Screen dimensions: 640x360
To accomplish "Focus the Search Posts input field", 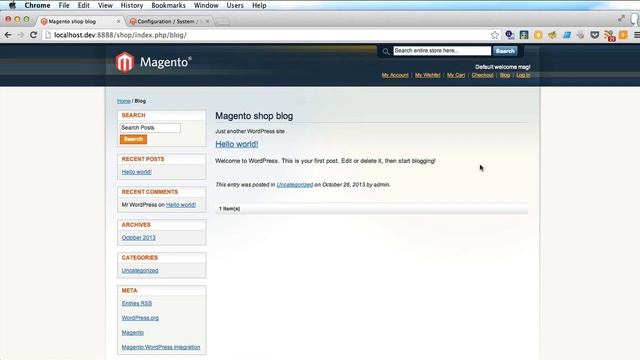I will (150, 128).
